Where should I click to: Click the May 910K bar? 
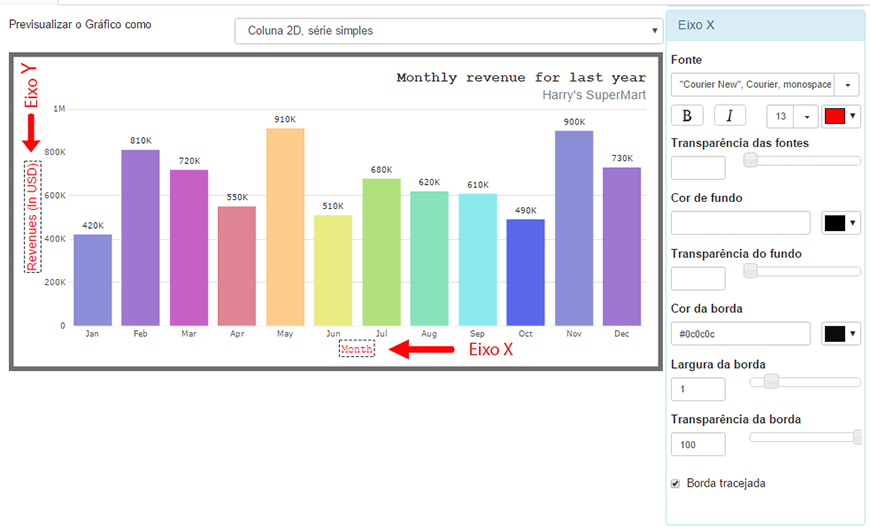coord(285,227)
